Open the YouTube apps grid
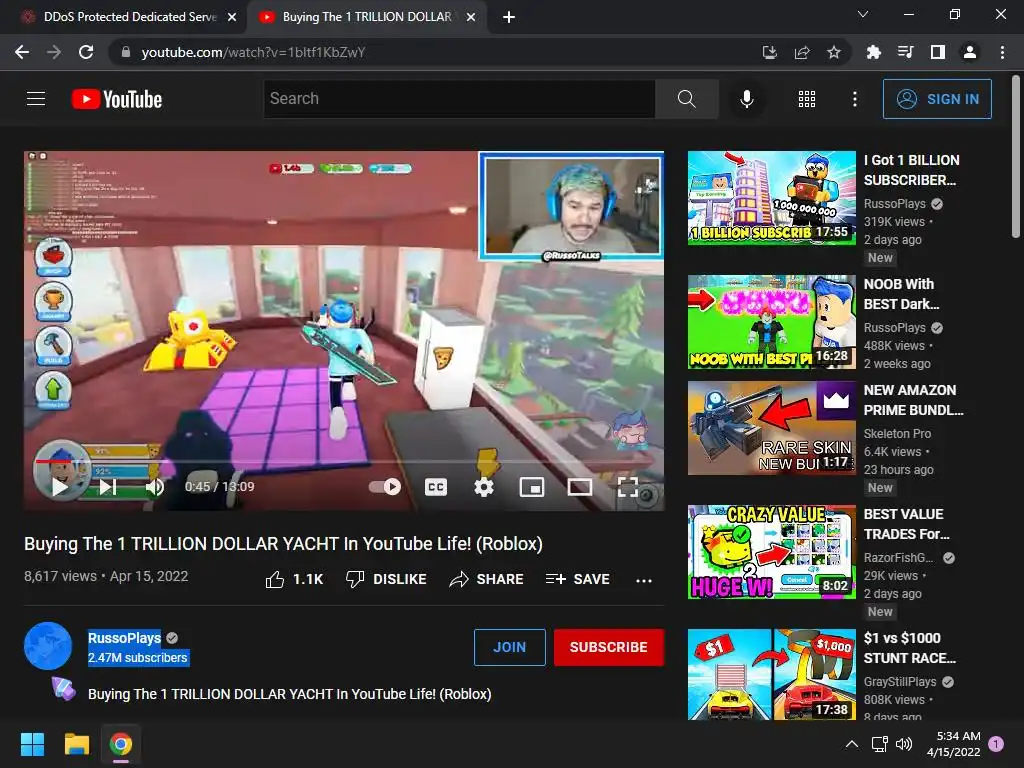This screenshot has height=768, width=1024. coord(807,99)
